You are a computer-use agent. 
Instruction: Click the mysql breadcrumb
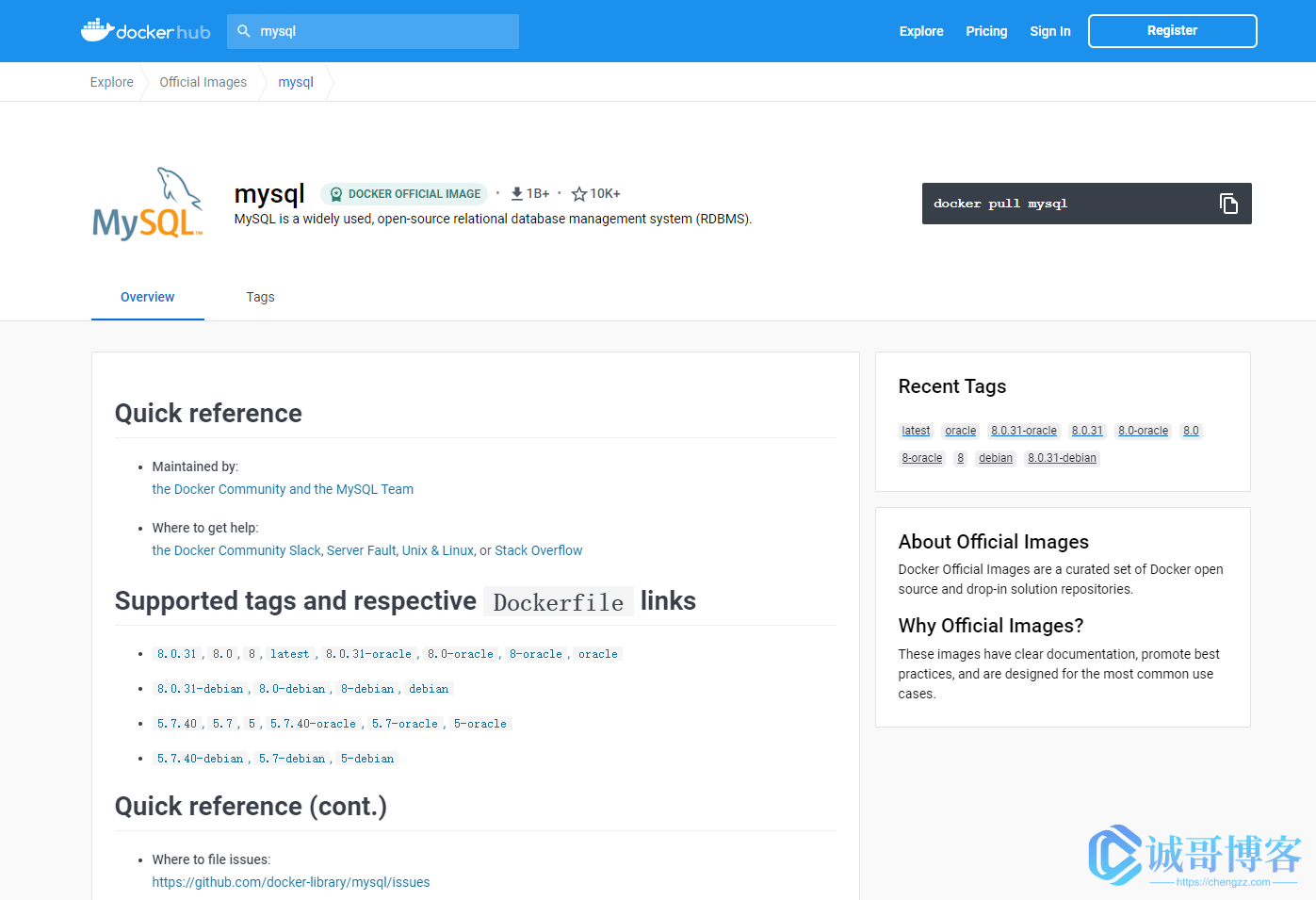[296, 82]
